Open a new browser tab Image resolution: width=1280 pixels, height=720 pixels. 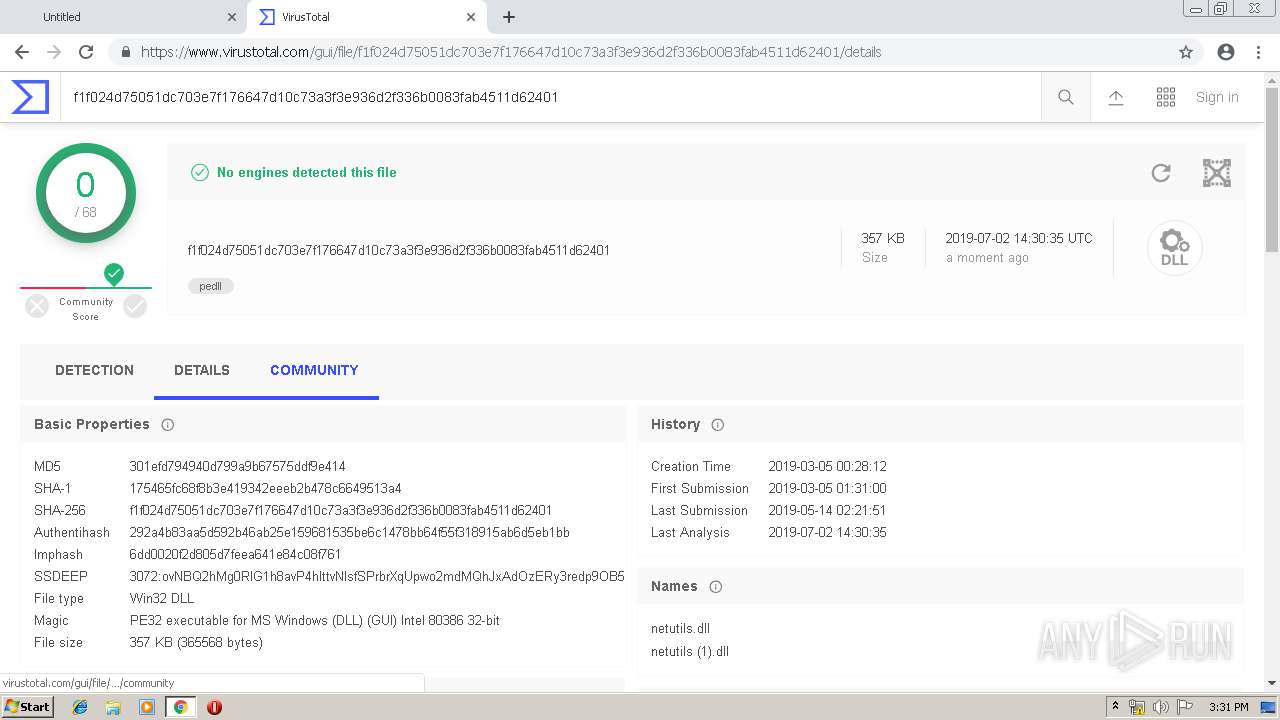[x=509, y=17]
